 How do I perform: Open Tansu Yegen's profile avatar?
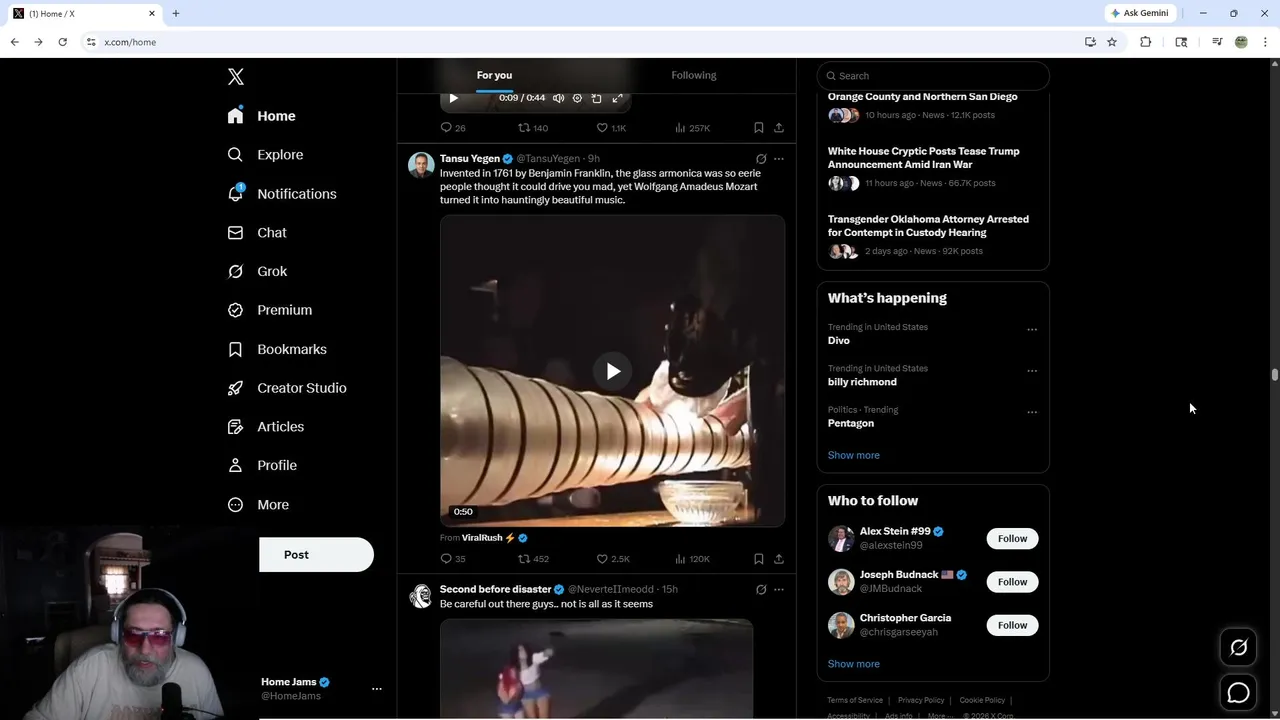point(421,165)
